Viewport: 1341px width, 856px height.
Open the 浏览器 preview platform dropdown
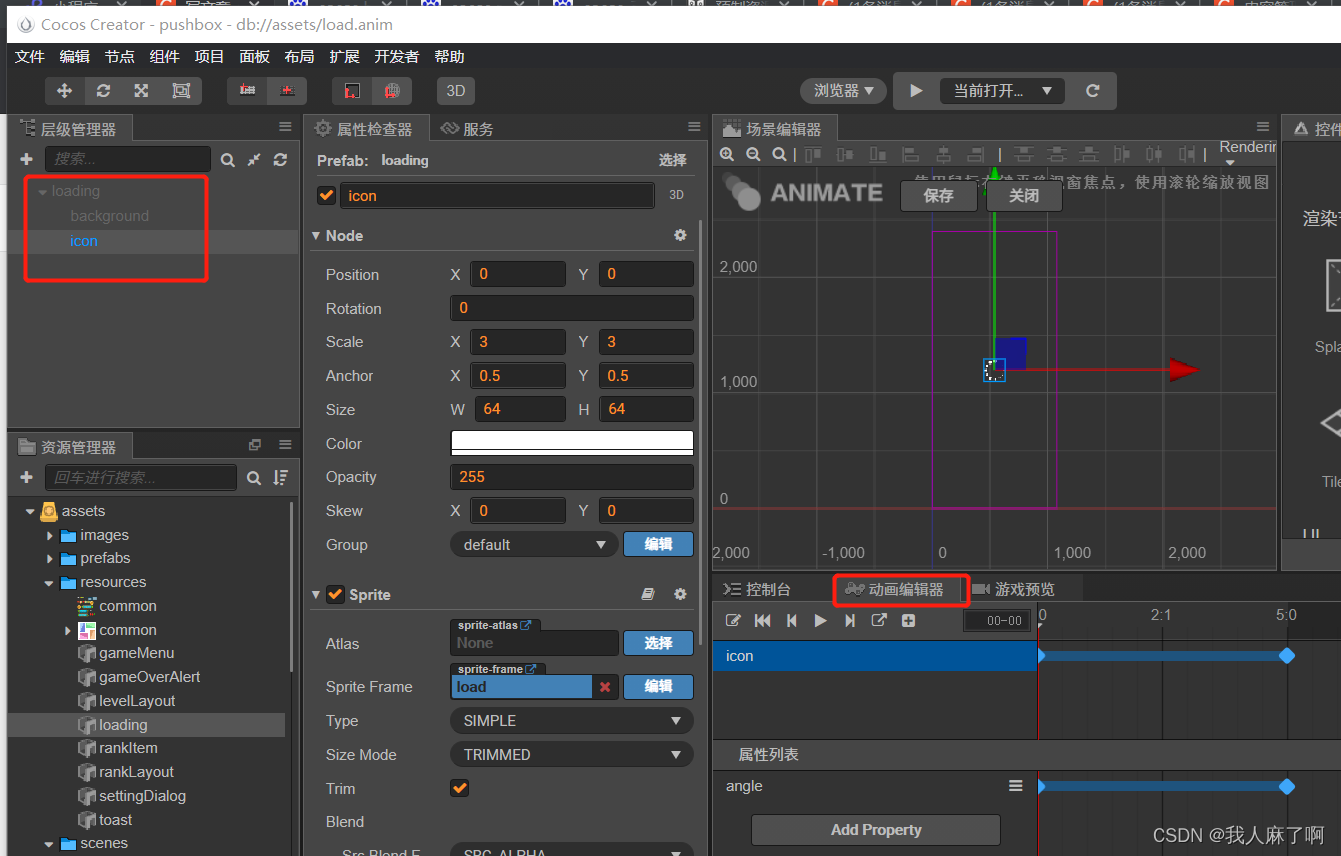click(844, 91)
